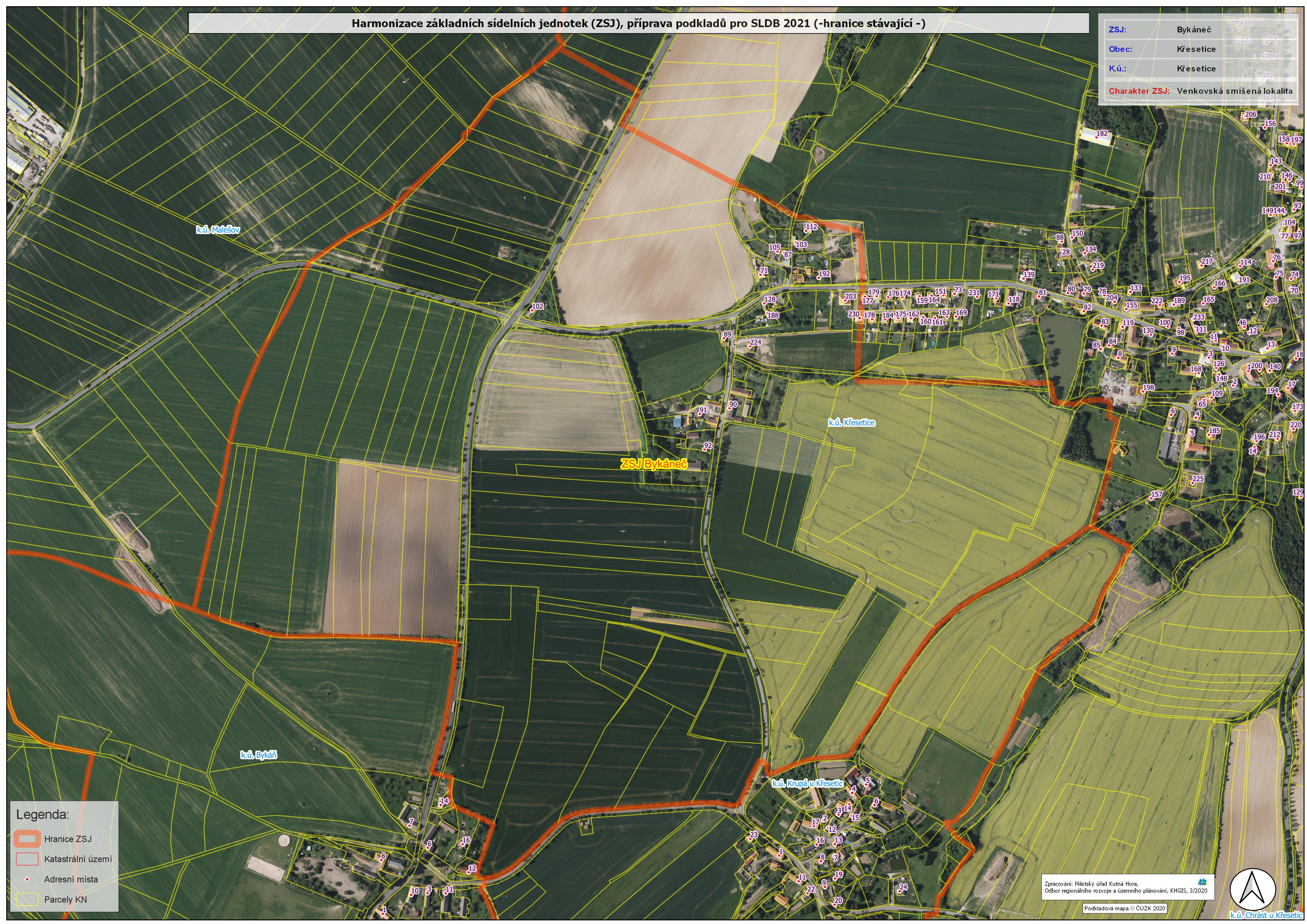Click the map title banner

pyautogui.click(x=638, y=24)
